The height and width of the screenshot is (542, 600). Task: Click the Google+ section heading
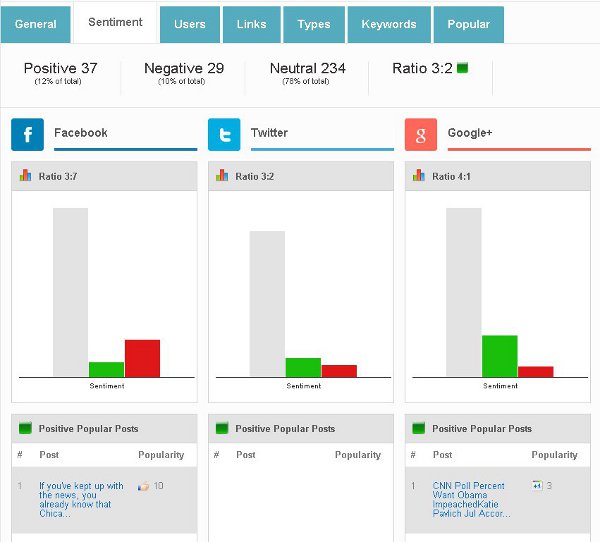tap(470, 133)
